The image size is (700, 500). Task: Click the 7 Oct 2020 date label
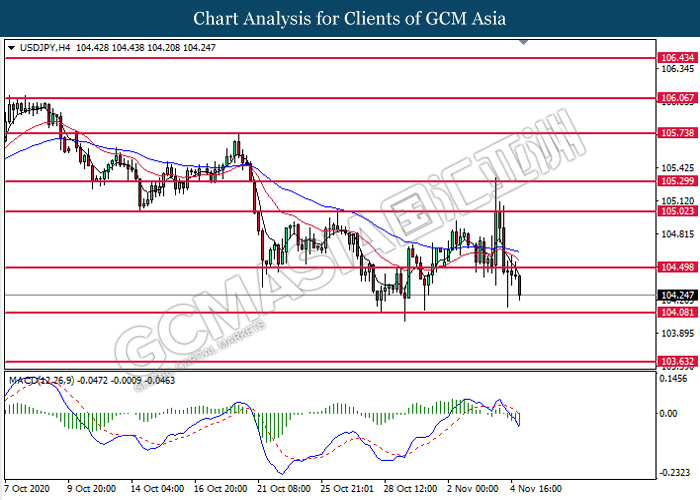(x=27, y=488)
